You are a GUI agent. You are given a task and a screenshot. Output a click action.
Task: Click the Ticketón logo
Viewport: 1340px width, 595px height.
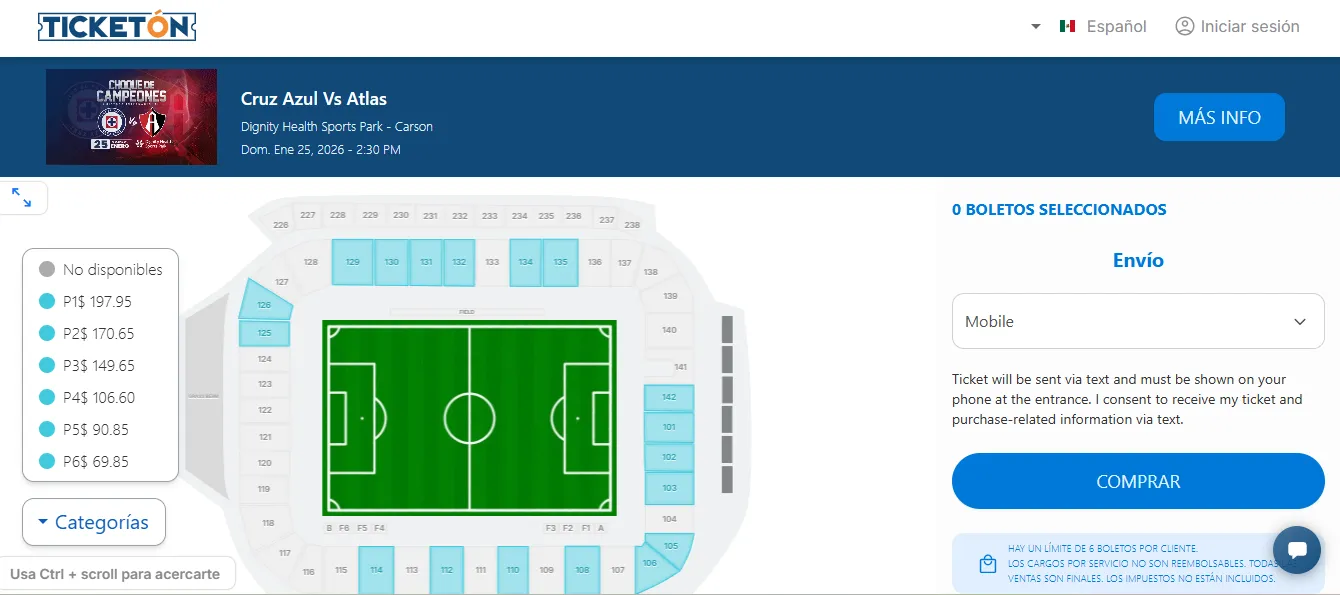116,26
